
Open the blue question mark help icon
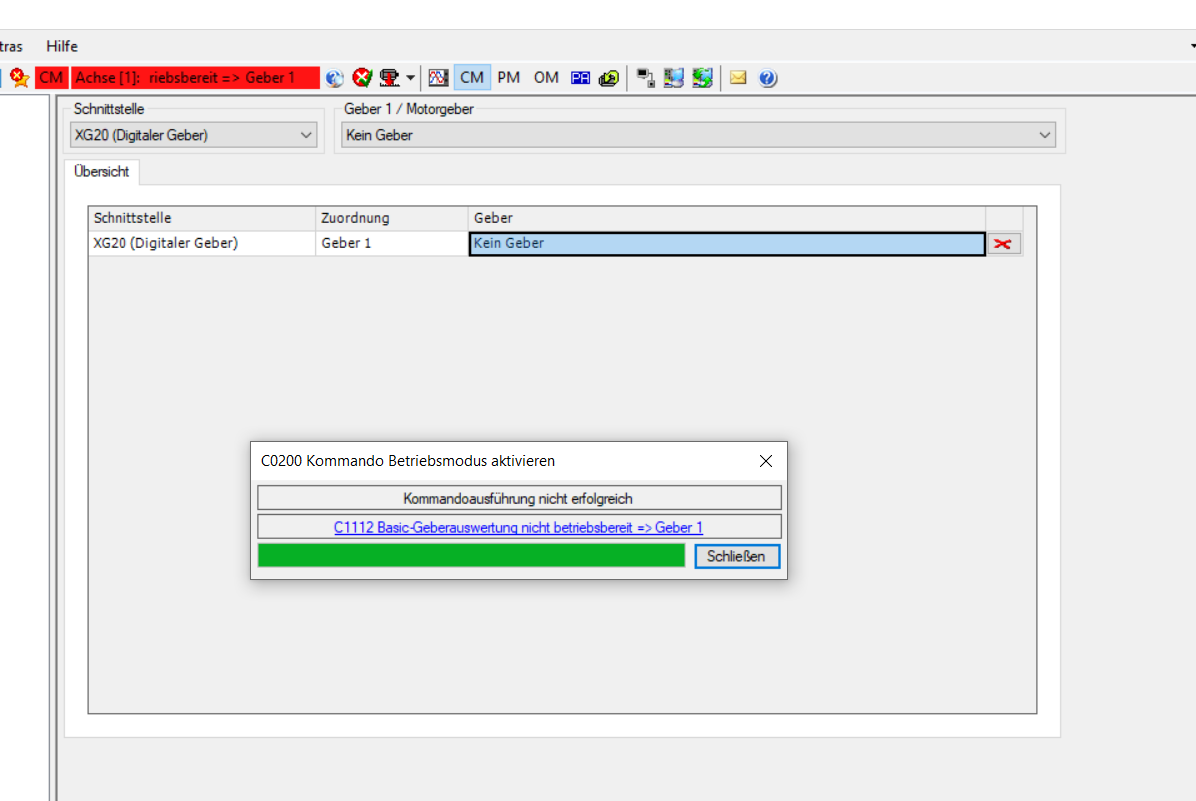[768, 78]
